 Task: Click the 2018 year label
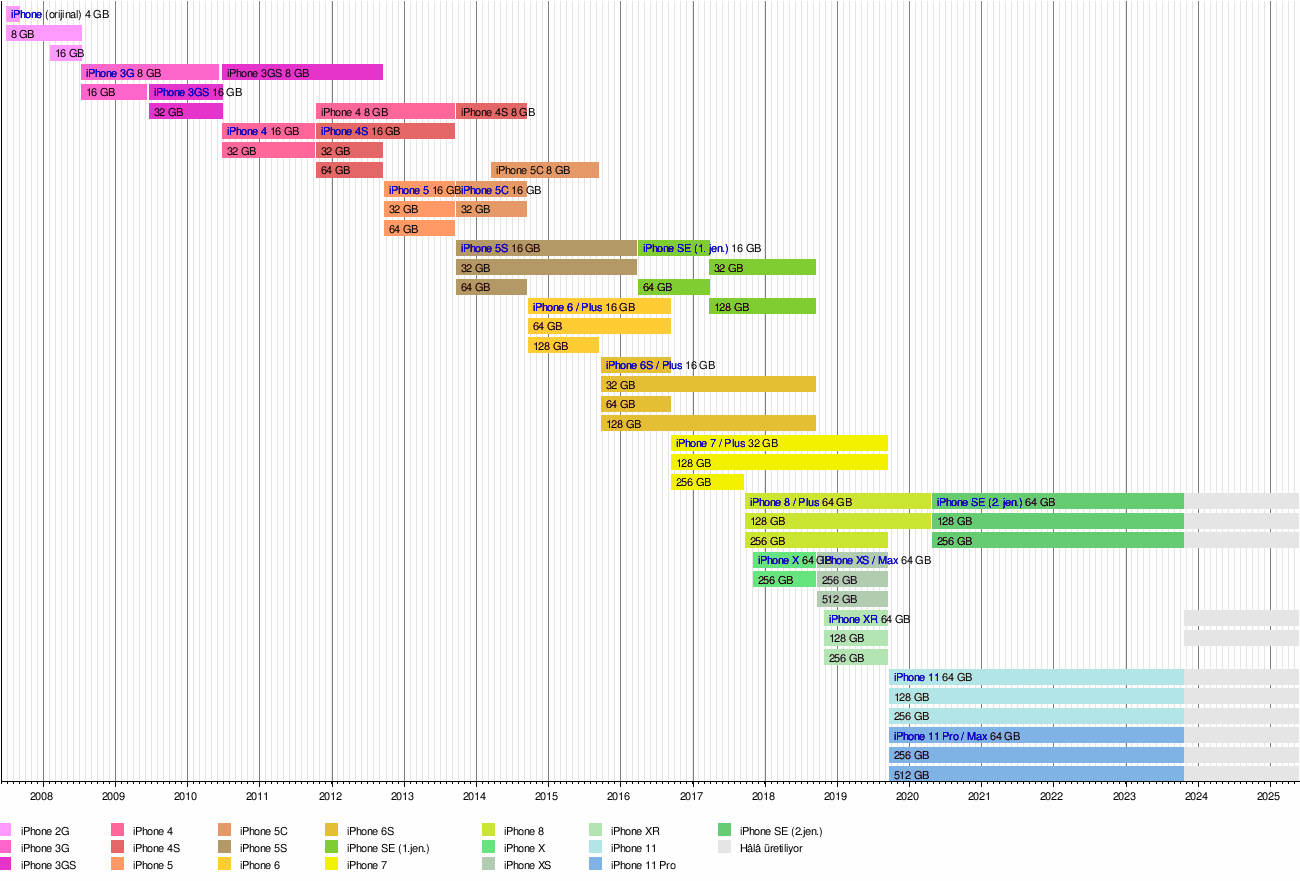[x=764, y=797]
